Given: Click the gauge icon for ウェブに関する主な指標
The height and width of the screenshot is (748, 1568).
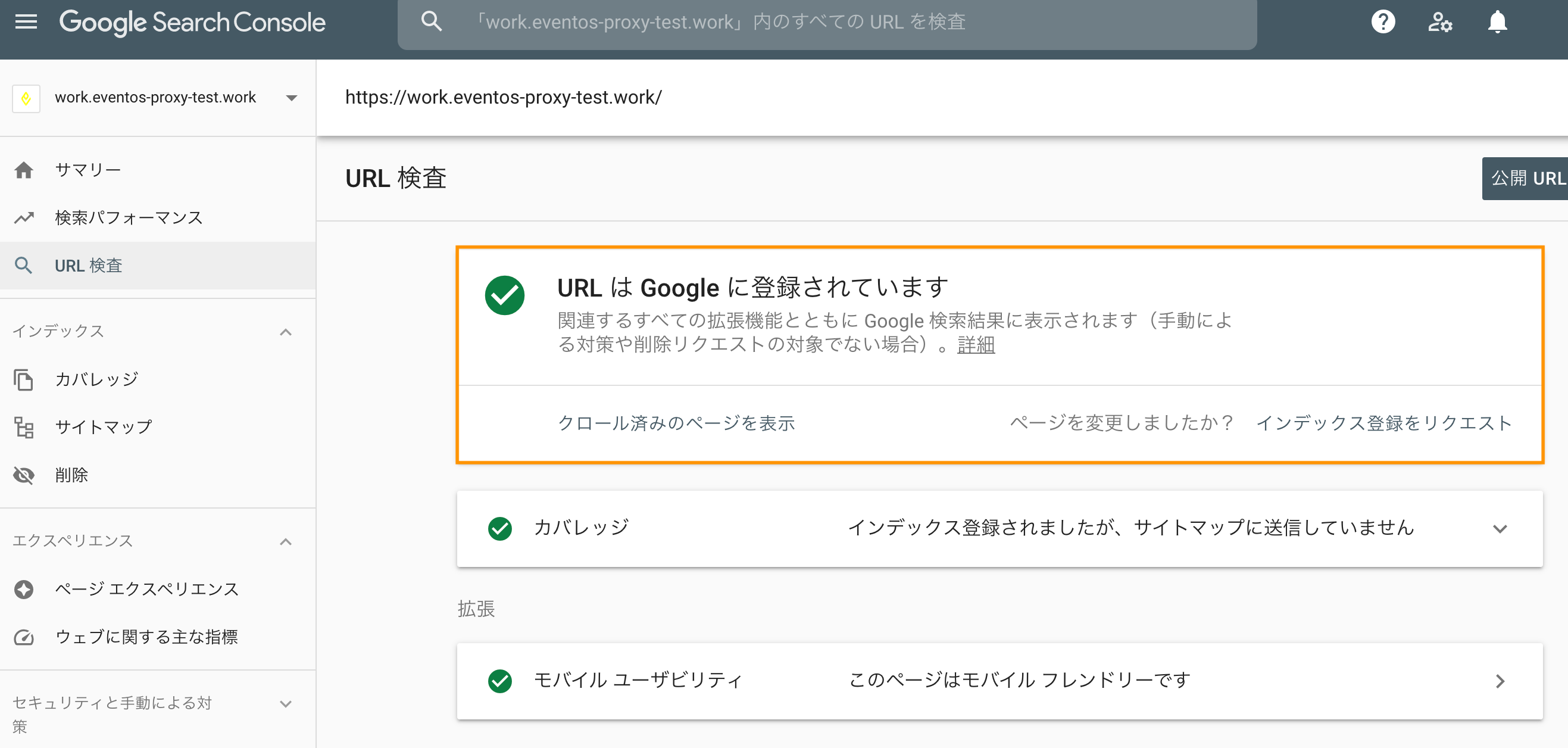Looking at the screenshot, I should point(24,637).
